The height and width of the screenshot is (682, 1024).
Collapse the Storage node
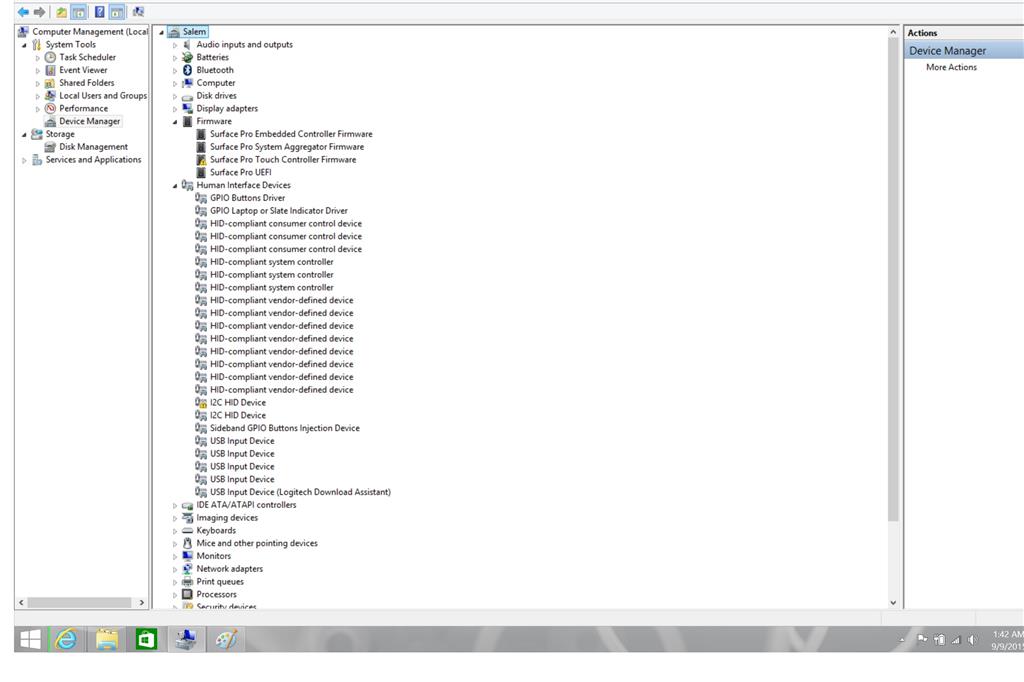click(24, 135)
